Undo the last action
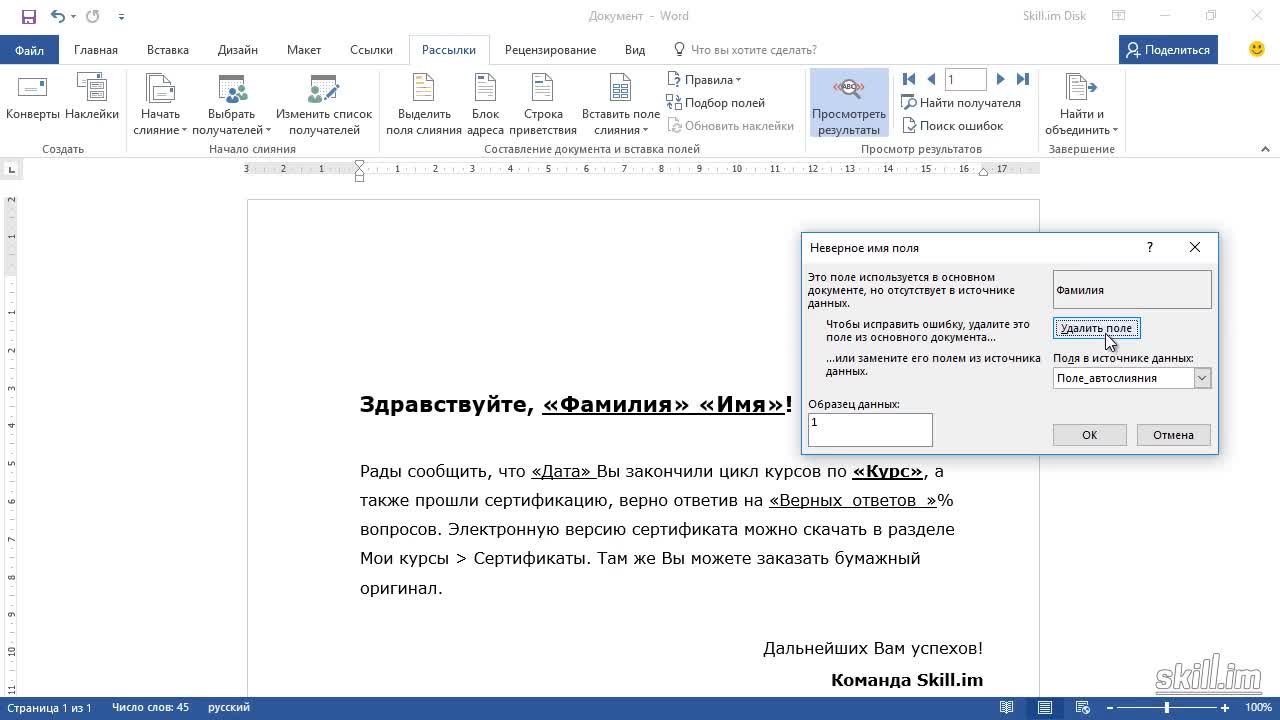Viewport: 1280px width, 720px height. click(x=57, y=16)
